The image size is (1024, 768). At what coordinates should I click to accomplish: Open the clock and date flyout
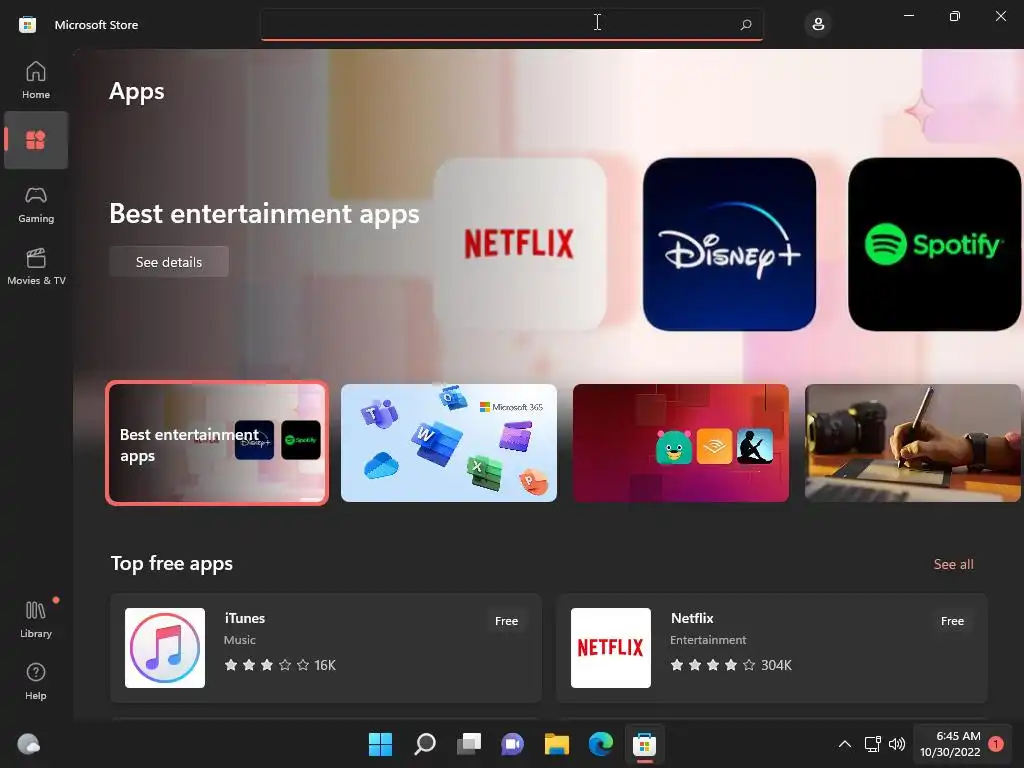(x=950, y=744)
